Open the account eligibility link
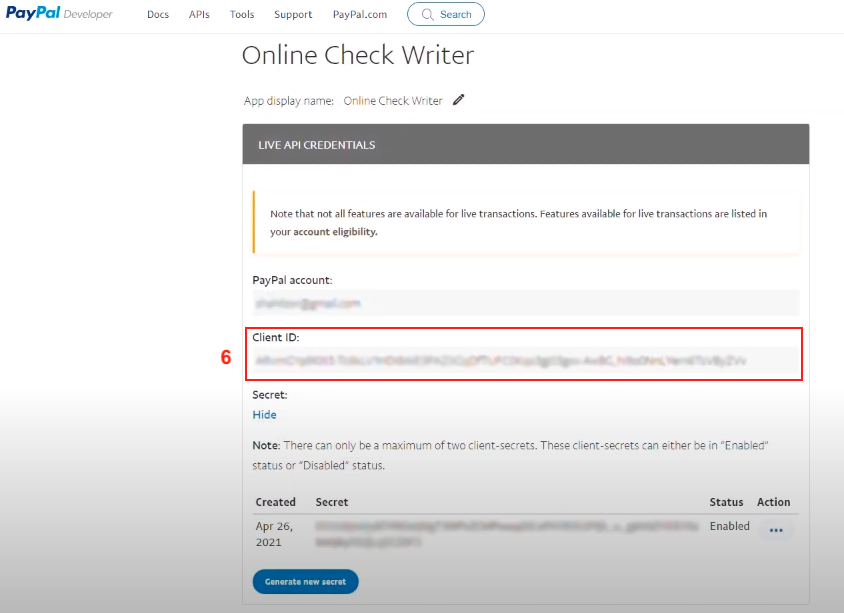Viewport: 844px width, 613px height. (335, 231)
